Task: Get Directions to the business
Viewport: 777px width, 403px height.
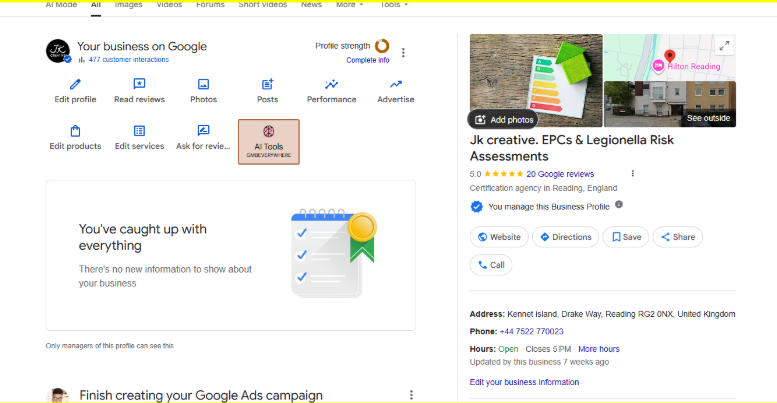Action: tap(565, 237)
